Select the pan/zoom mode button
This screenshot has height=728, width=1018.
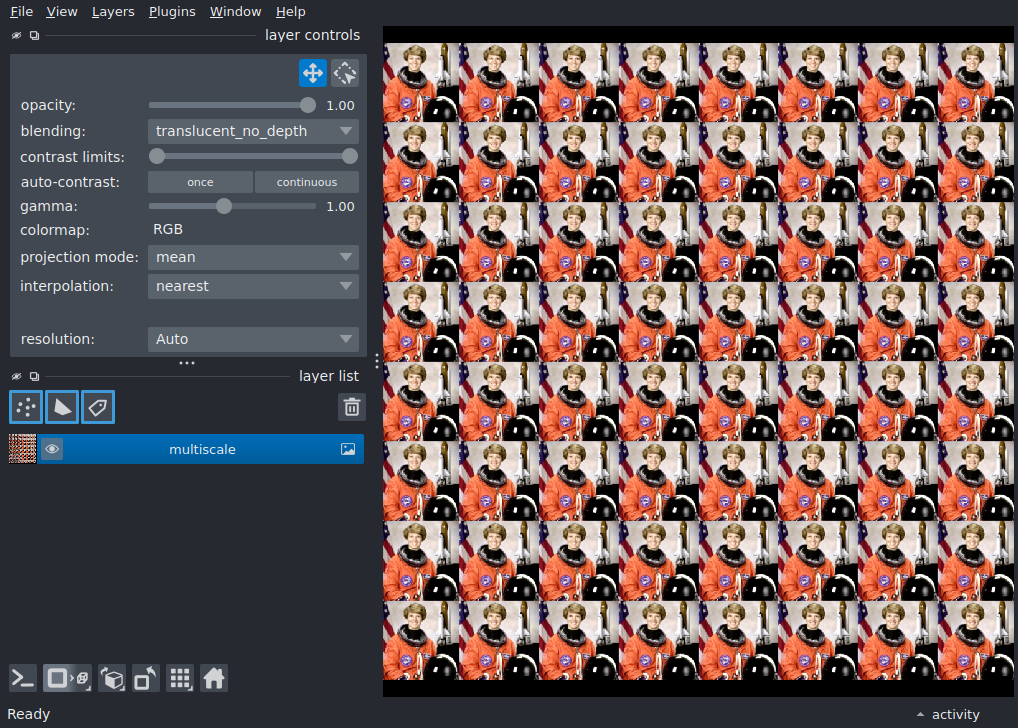tap(312, 73)
